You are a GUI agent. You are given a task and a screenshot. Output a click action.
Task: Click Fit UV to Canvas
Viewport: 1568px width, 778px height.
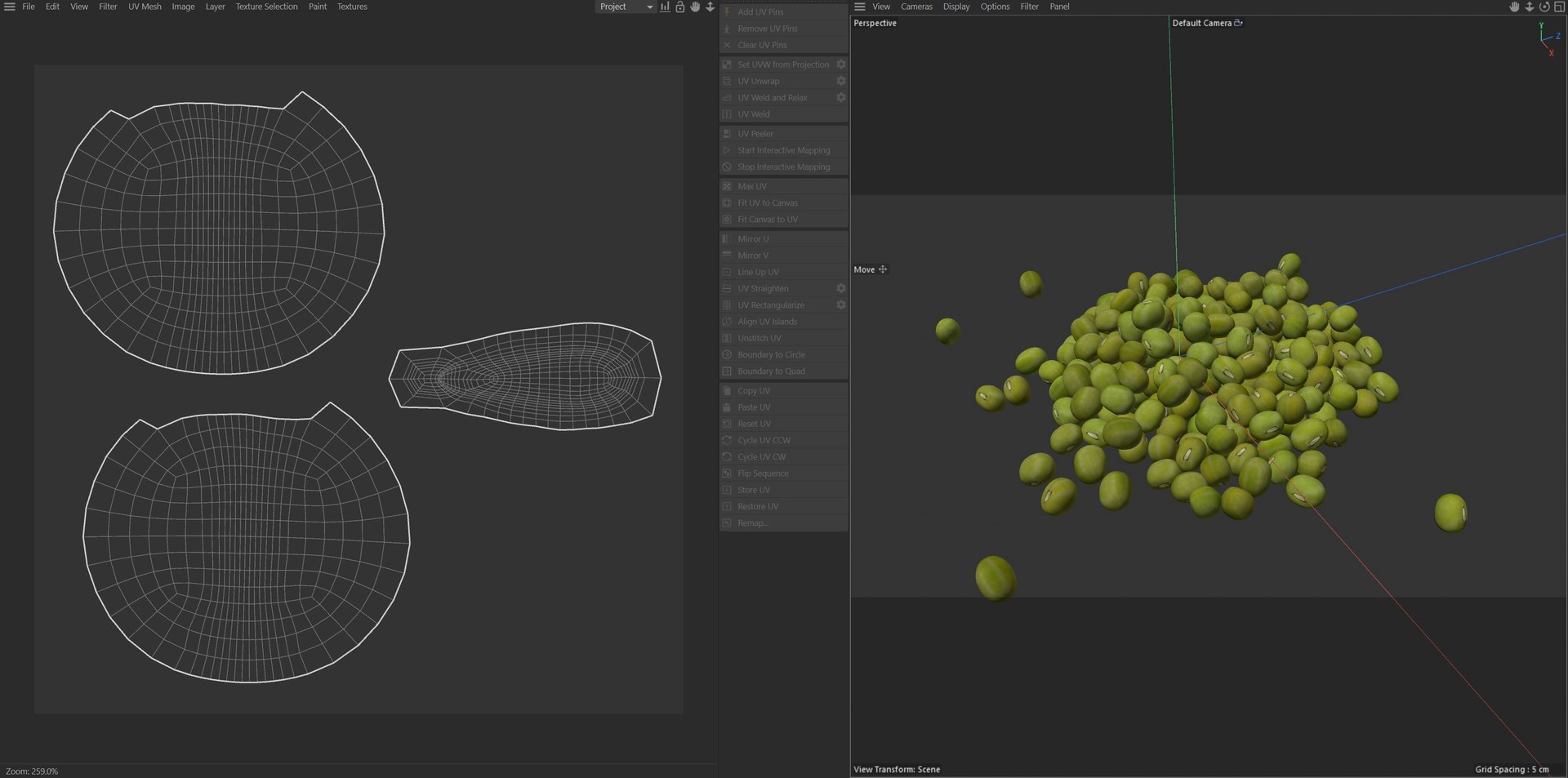point(783,202)
